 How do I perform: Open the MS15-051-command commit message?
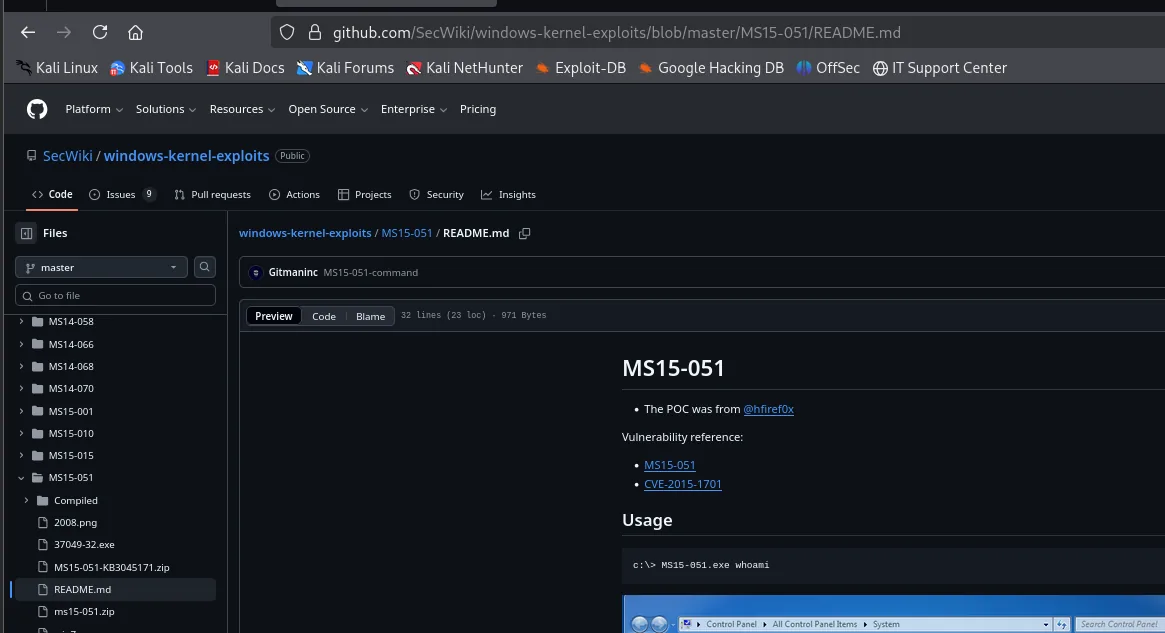[371, 273]
